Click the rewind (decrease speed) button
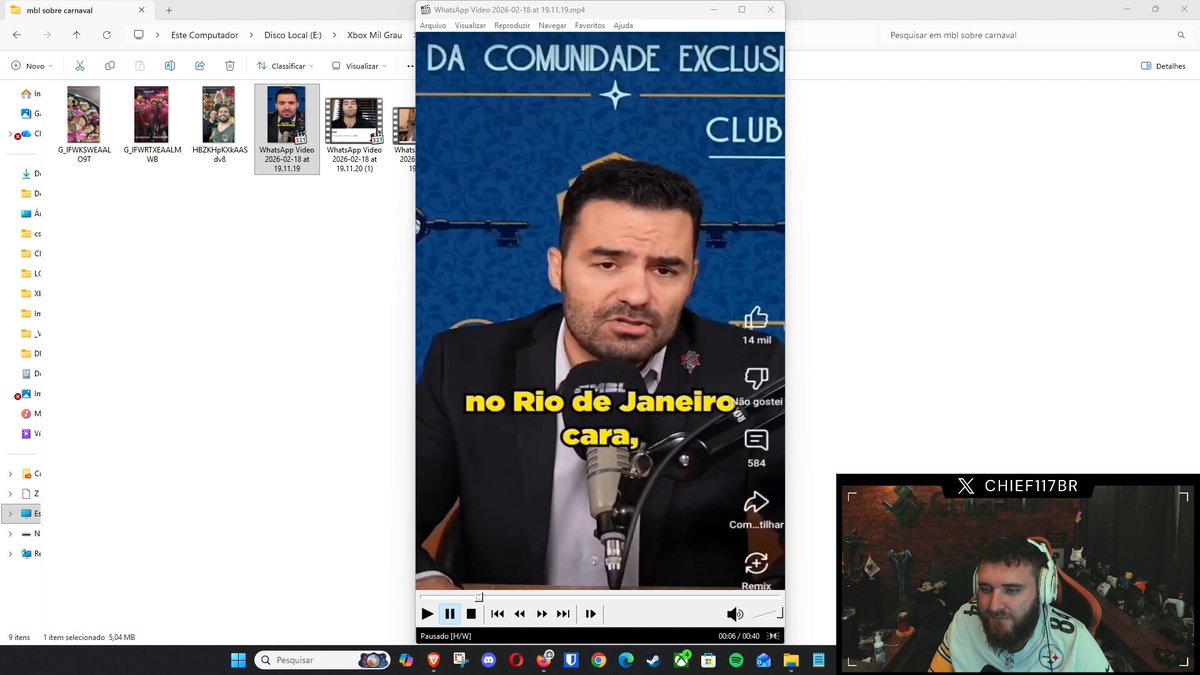This screenshot has width=1200, height=675. point(520,614)
